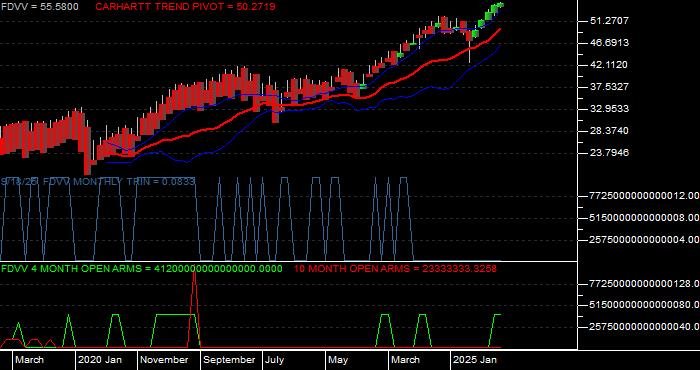Click the March date label before 2020 Jan
The width and height of the screenshot is (700, 370).
[x=29, y=360]
